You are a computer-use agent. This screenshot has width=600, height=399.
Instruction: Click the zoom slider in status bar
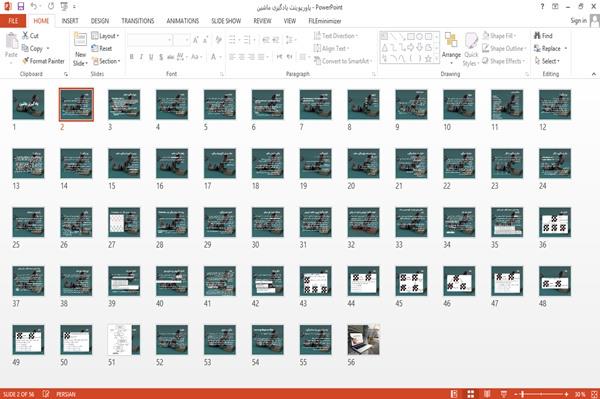(x=541, y=394)
